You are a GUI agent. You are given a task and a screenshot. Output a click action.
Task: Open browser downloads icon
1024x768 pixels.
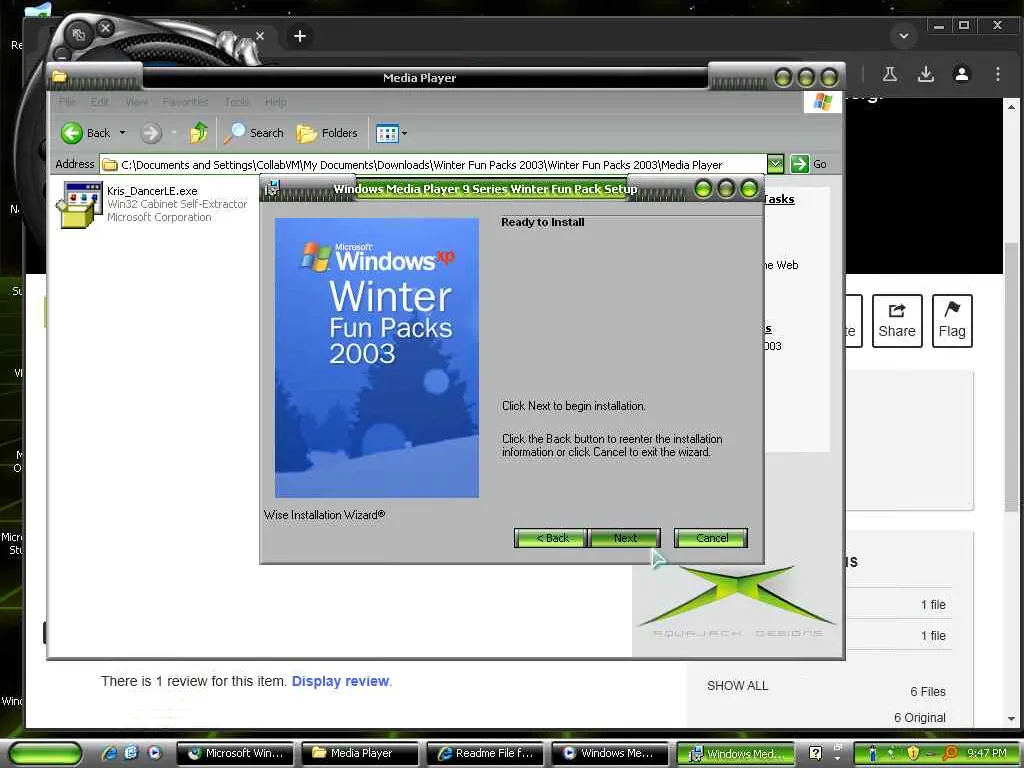tap(925, 74)
